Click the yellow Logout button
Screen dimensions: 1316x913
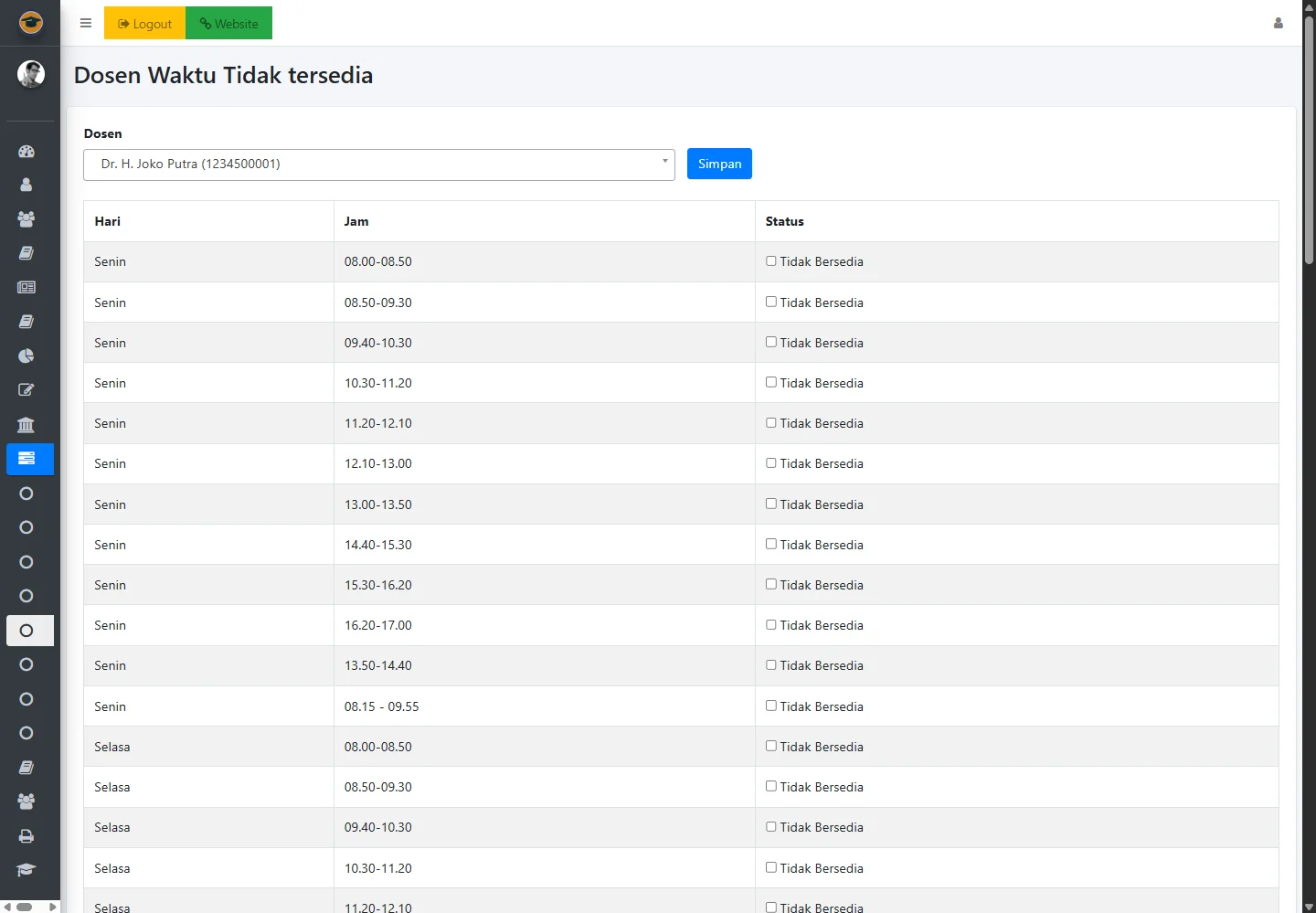(144, 24)
